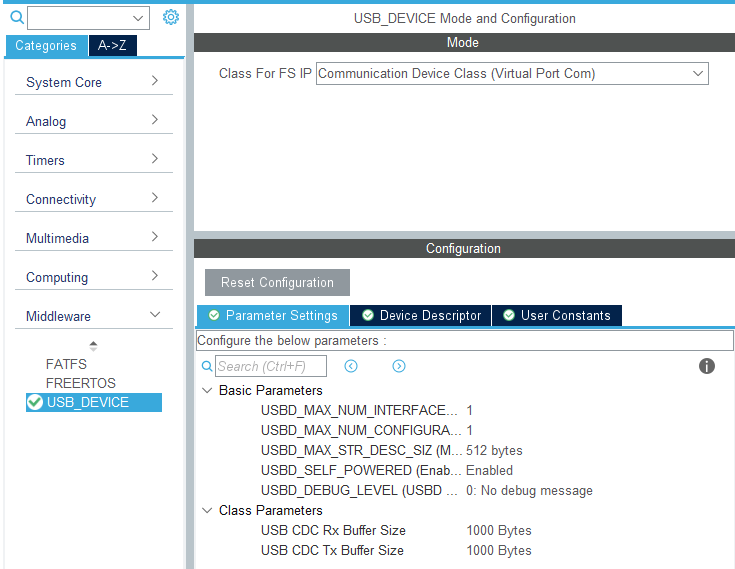The width and height of the screenshot is (735, 569).
Task: Click the Reset Configuration button
Action: (x=277, y=282)
